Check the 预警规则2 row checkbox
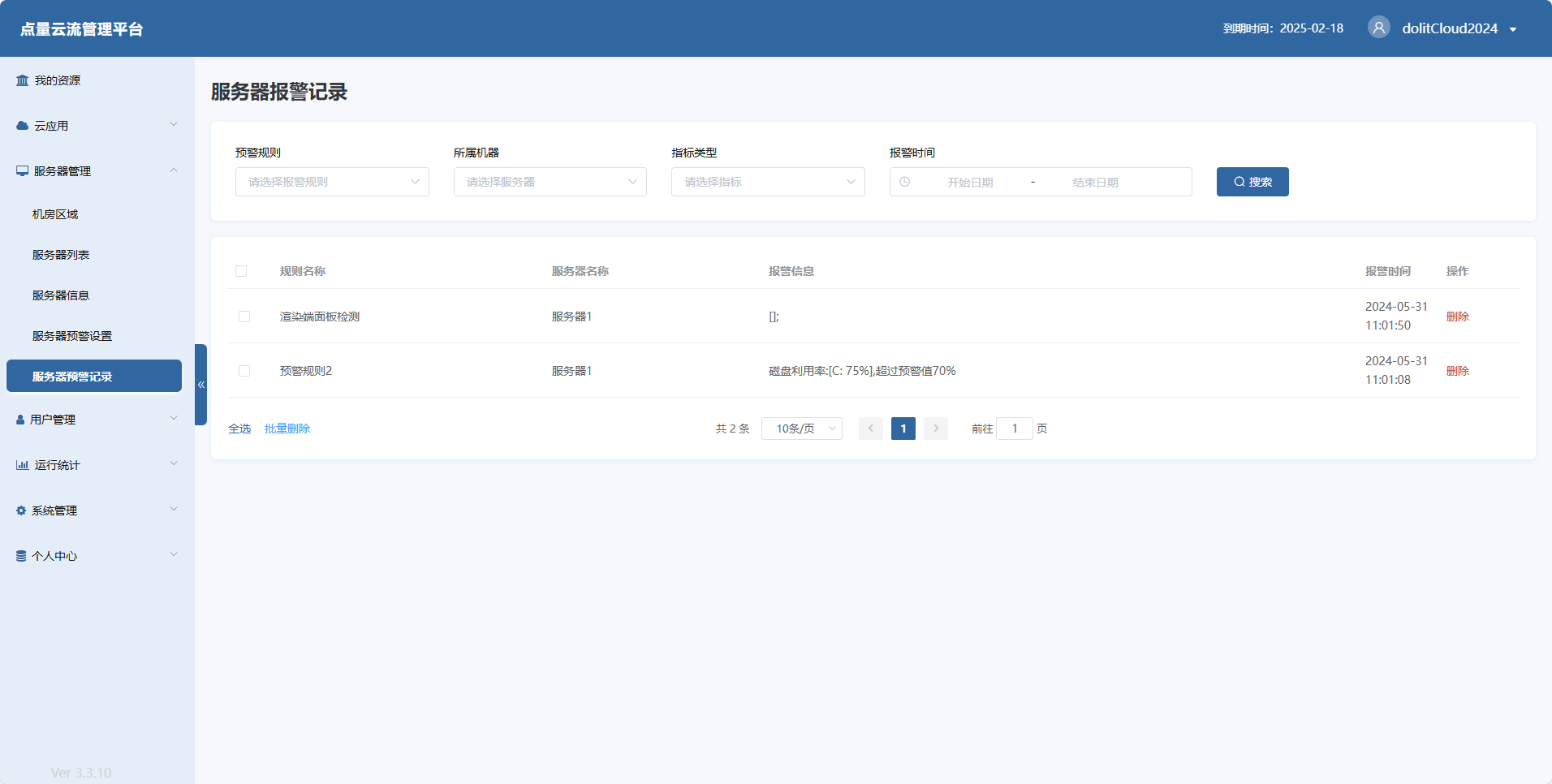Viewport: 1552px width, 784px height. pos(244,371)
